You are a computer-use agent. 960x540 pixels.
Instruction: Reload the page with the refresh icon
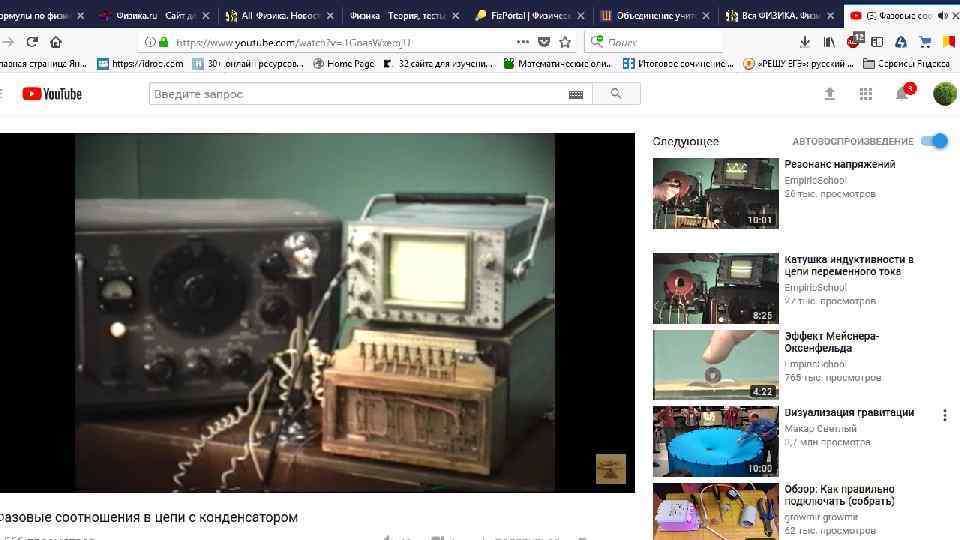point(32,42)
